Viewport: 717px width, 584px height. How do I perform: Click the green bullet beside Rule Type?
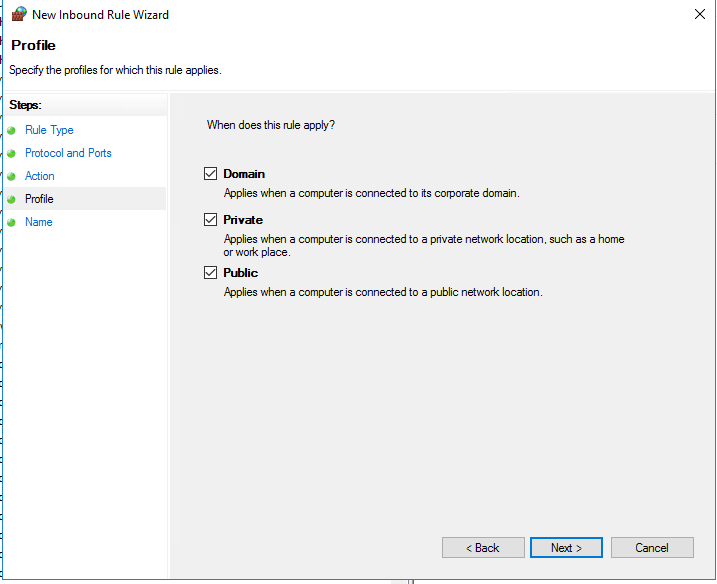11,131
